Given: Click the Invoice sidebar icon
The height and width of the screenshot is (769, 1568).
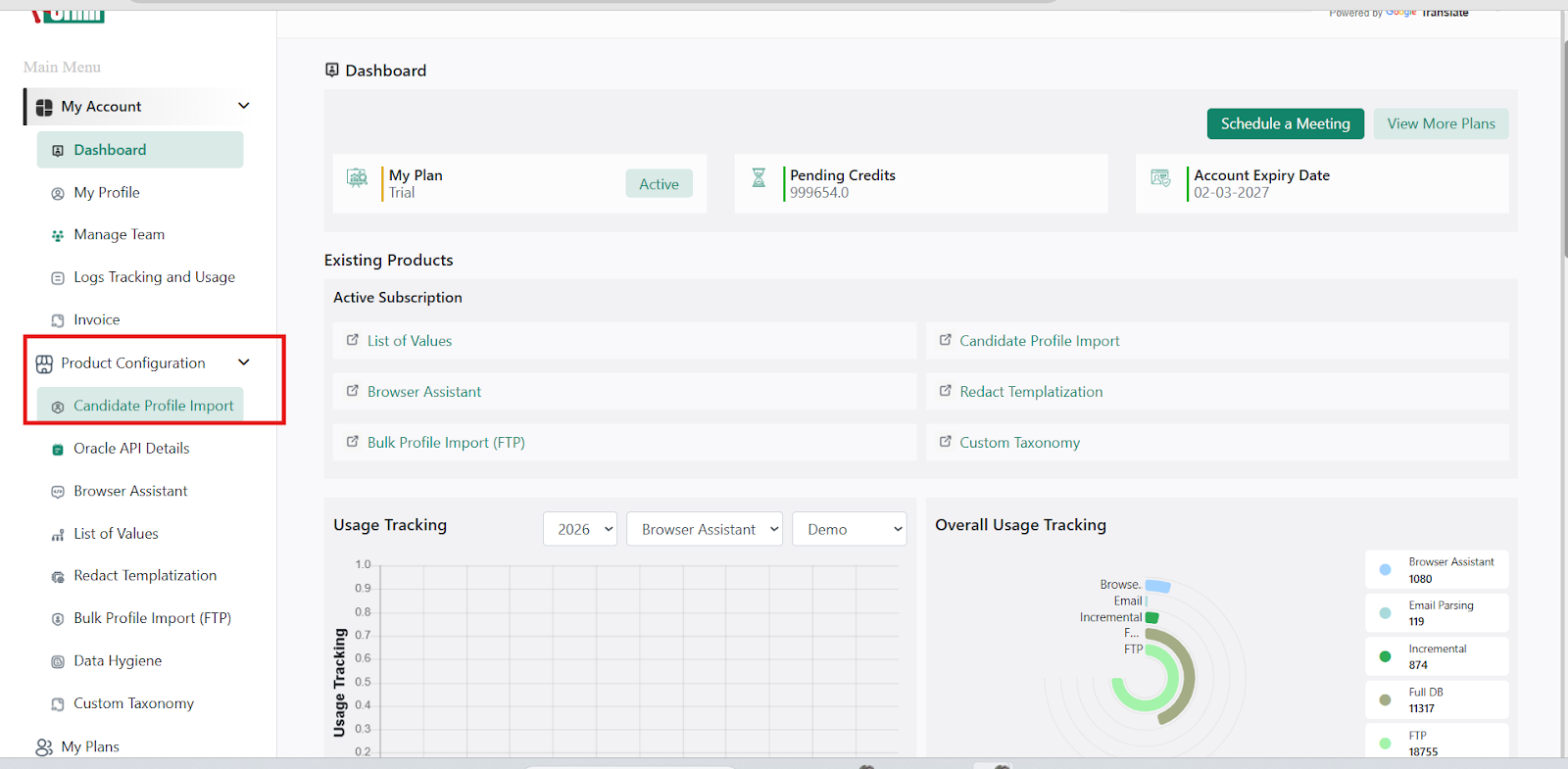Looking at the screenshot, I should [58, 320].
